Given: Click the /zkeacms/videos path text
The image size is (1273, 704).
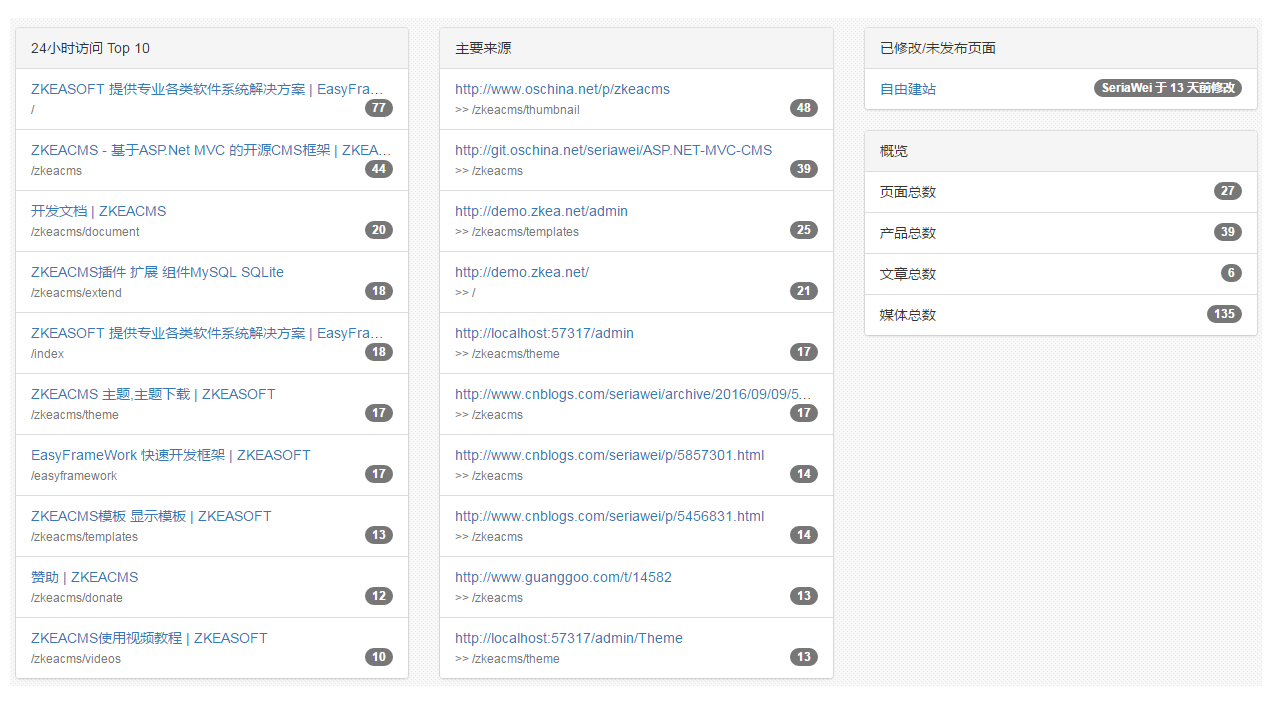Looking at the screenshot, I should 76,659.
